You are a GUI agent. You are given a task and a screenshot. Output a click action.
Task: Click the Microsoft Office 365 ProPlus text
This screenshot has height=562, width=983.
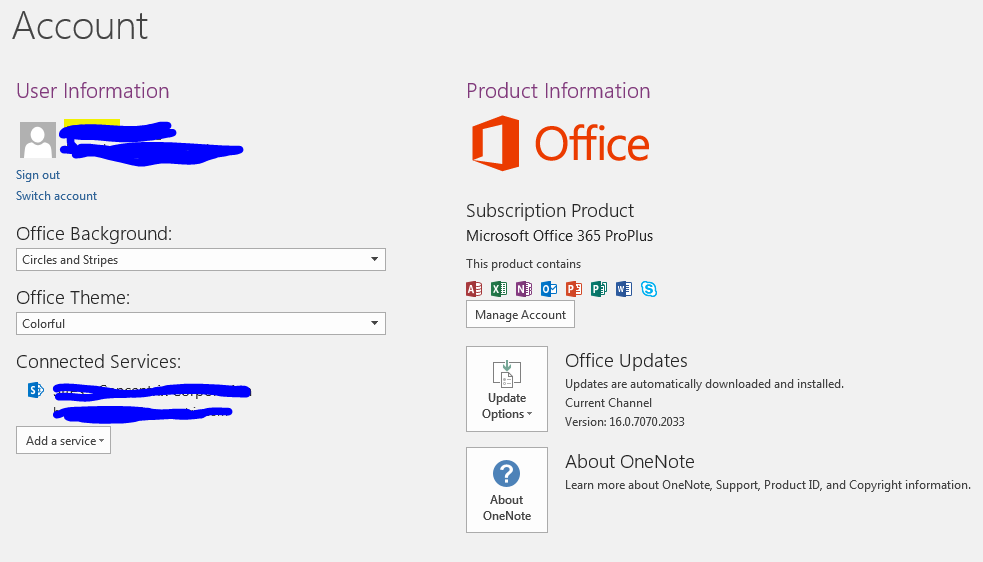click(x=559, y=236)
